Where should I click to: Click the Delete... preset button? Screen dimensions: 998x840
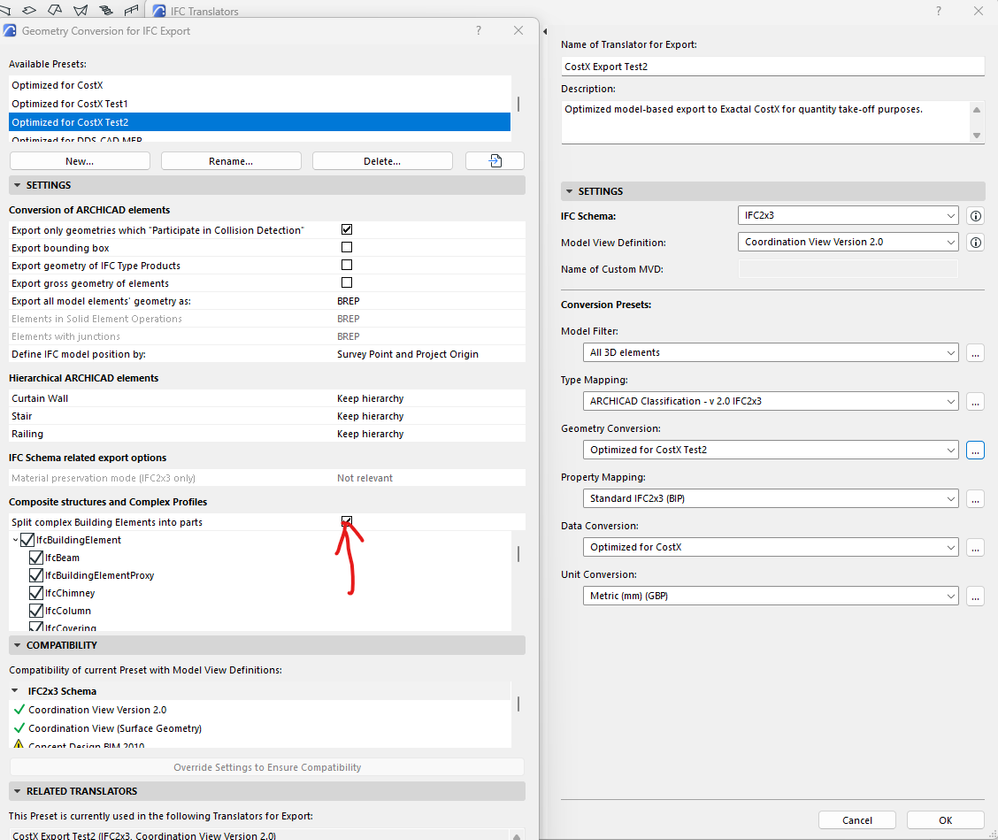tap(383, 161)
